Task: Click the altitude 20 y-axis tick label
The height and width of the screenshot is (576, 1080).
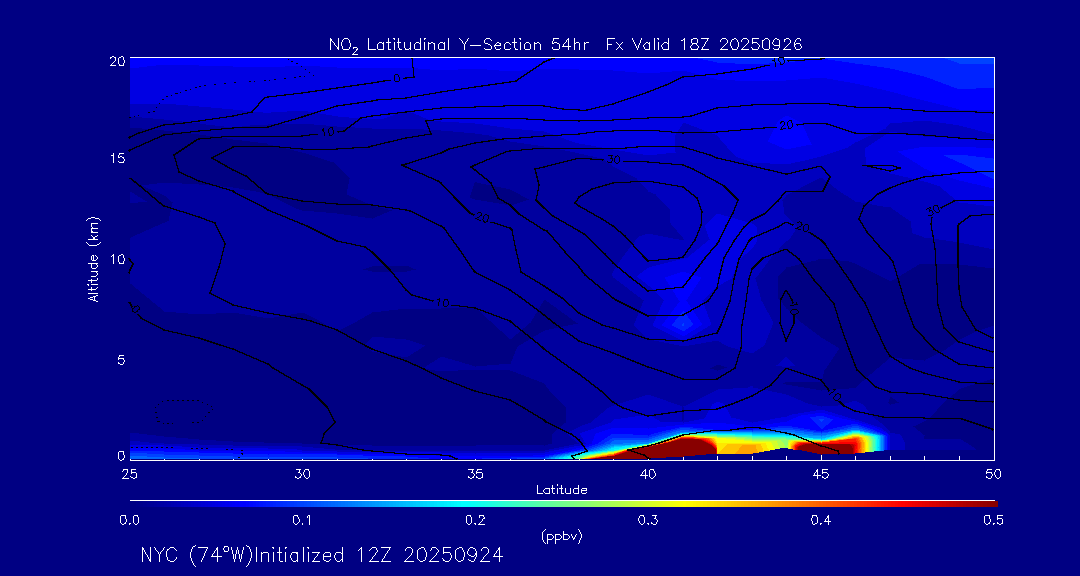Action: [x=115, y=60]
